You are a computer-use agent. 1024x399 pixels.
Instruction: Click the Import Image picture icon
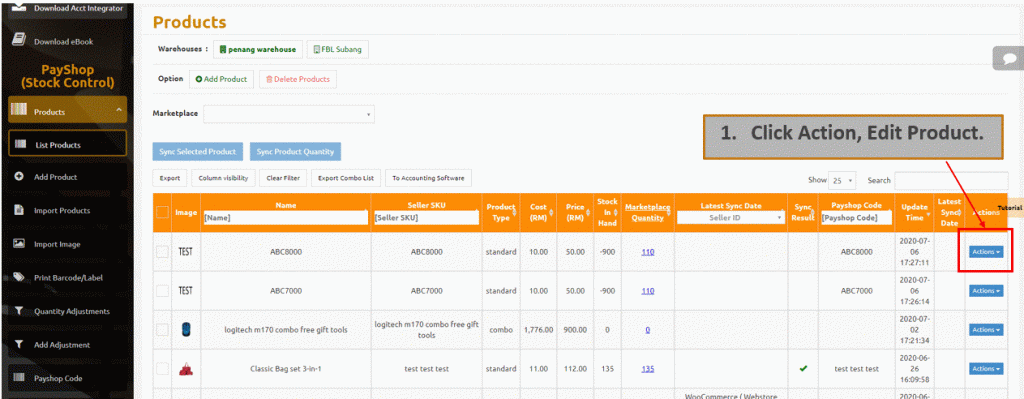[19, 244]
